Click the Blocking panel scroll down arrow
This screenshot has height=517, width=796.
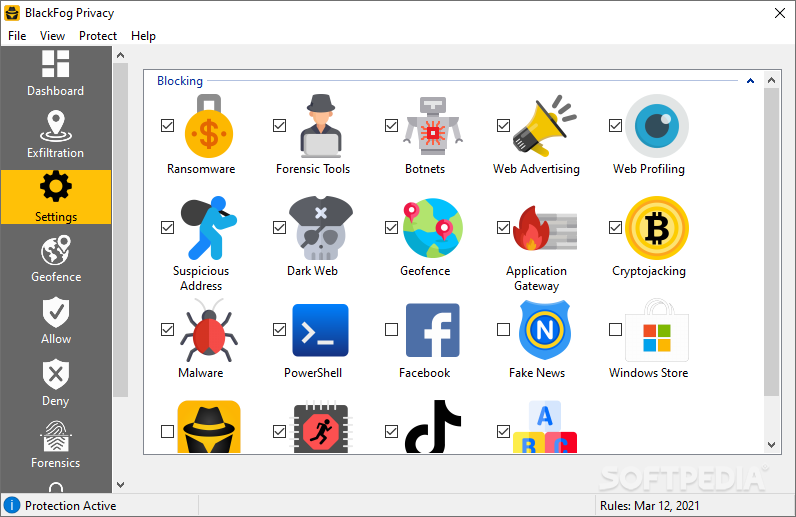click(771, 445)
